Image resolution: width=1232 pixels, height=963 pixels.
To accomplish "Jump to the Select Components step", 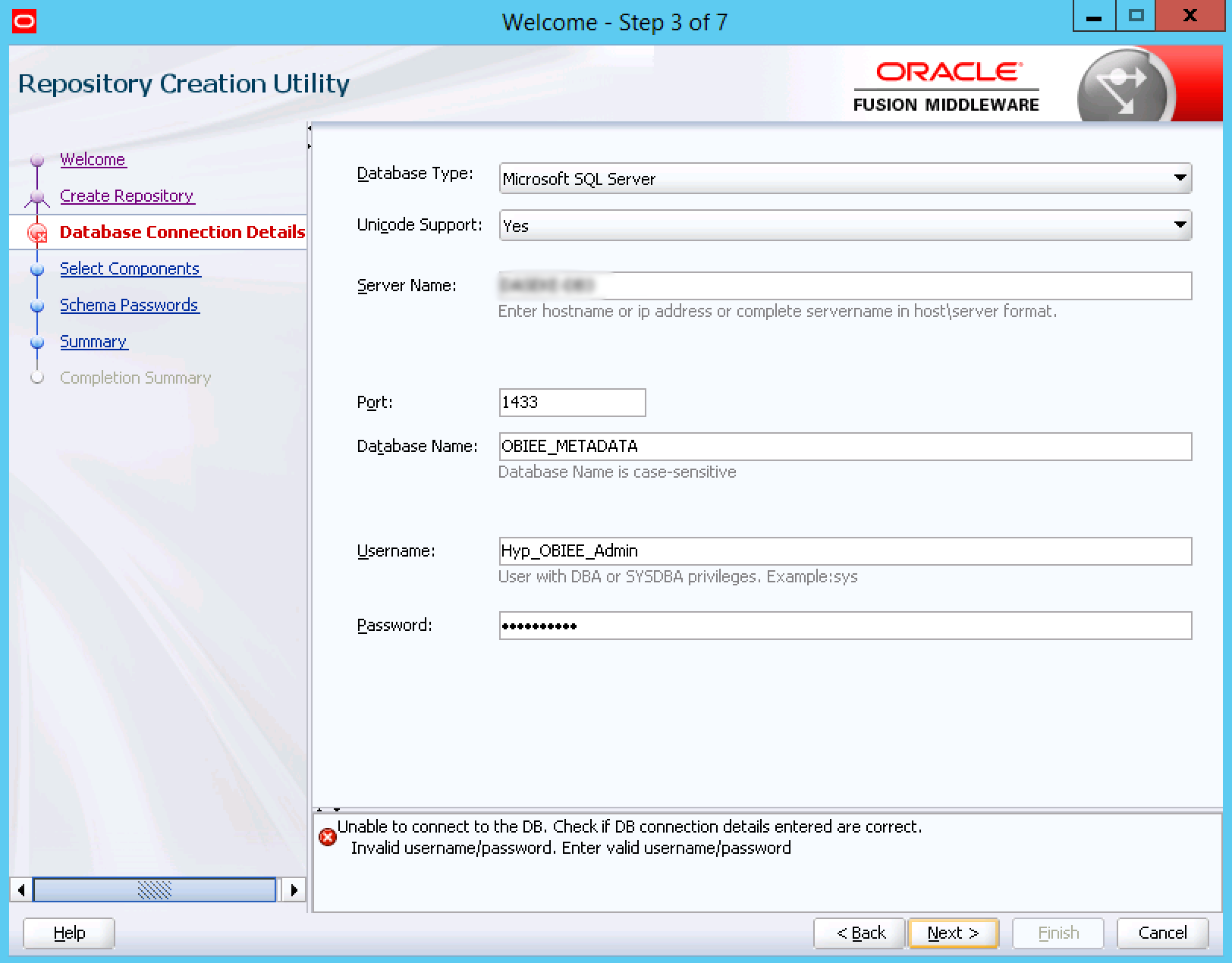I will (x=130, y=268).
